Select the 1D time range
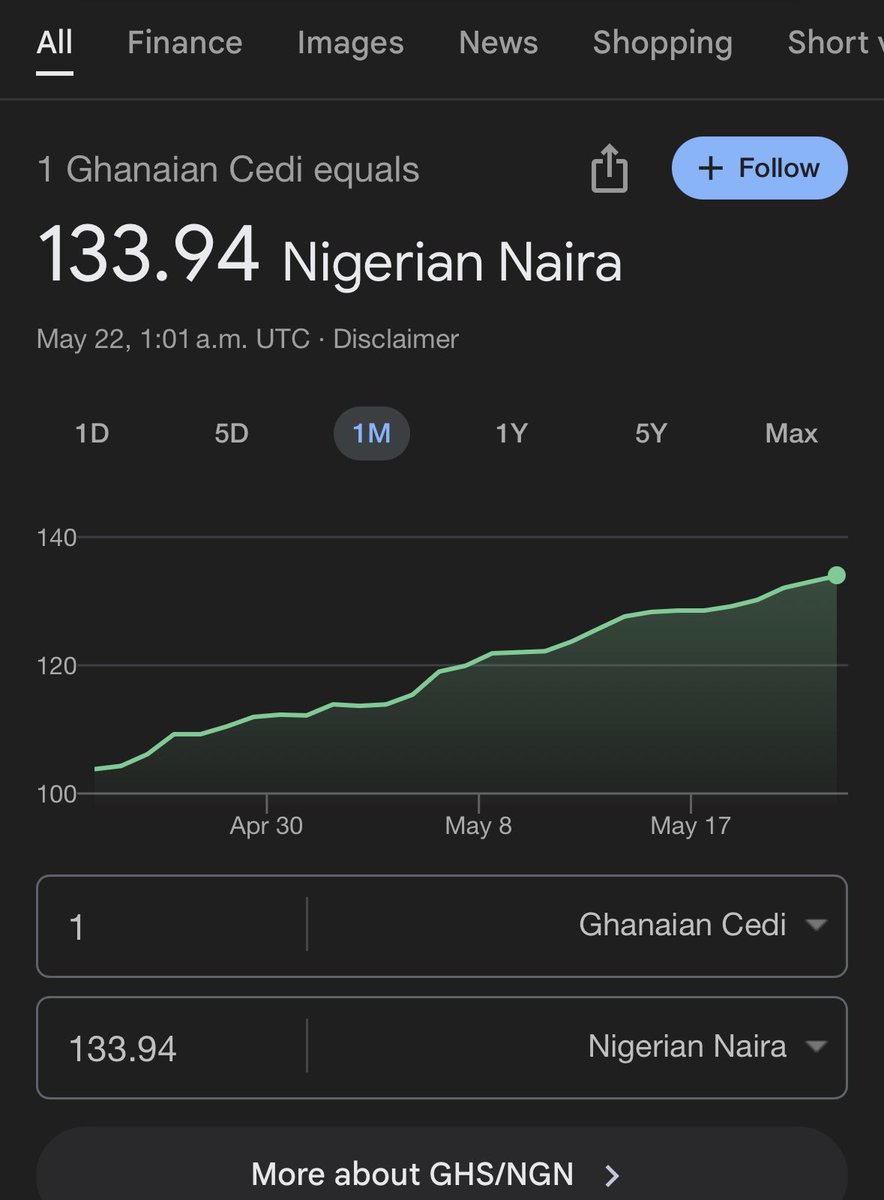This screenshot has width=884, height=1200. click(92, 433)
